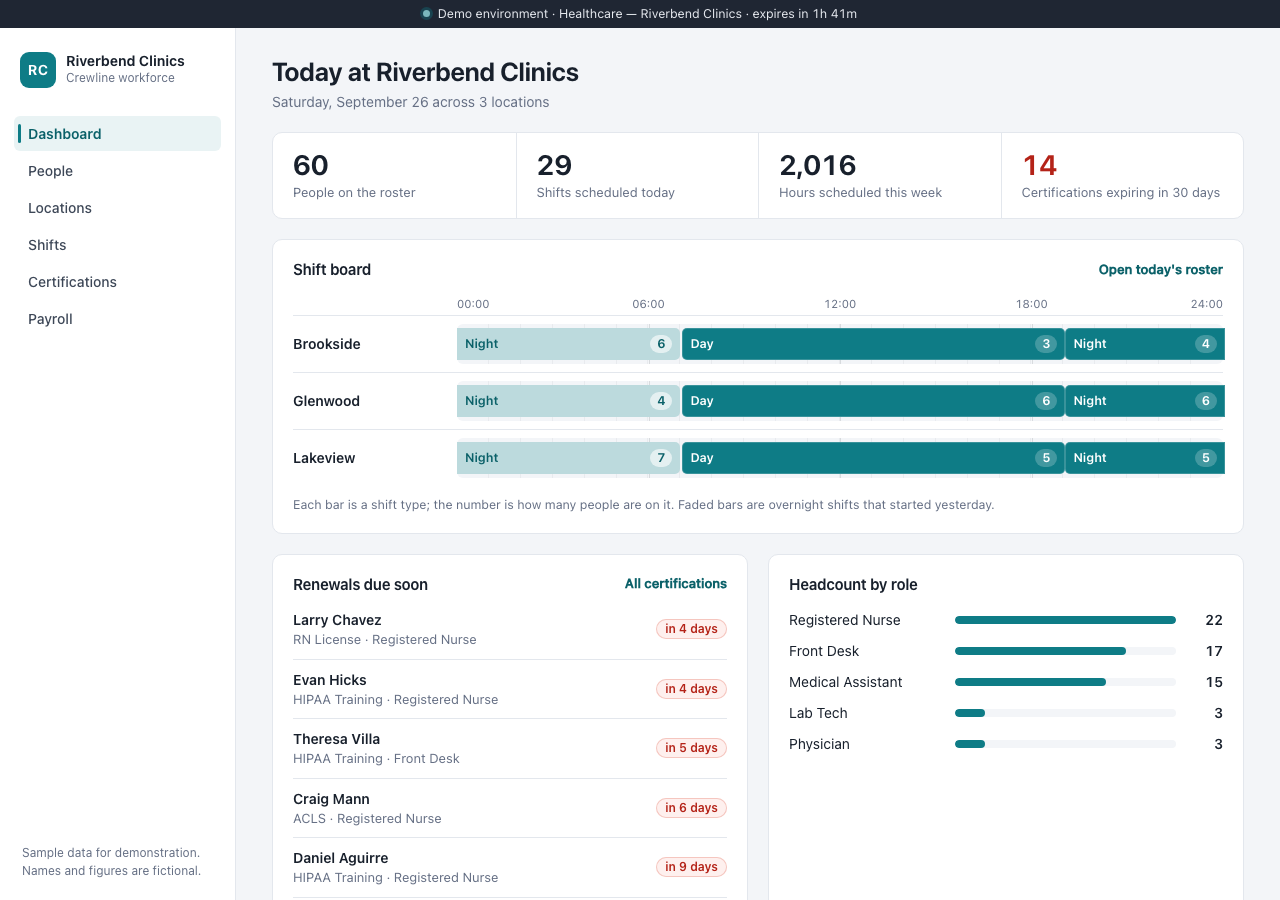
Task: Select Daniel Aguirre renewal row
Action: 510,867
